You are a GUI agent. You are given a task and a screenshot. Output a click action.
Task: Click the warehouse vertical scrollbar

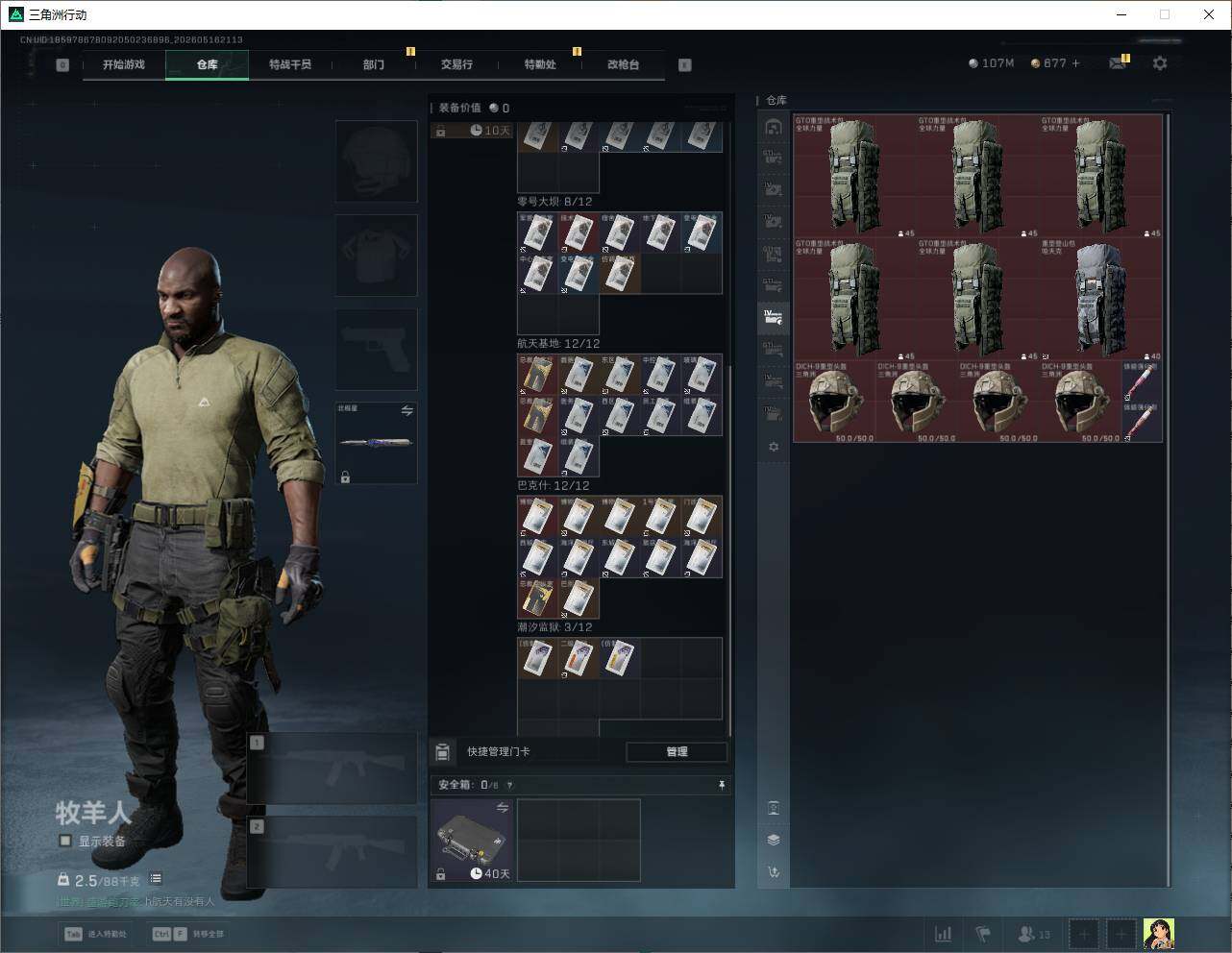pos(1168,500)
